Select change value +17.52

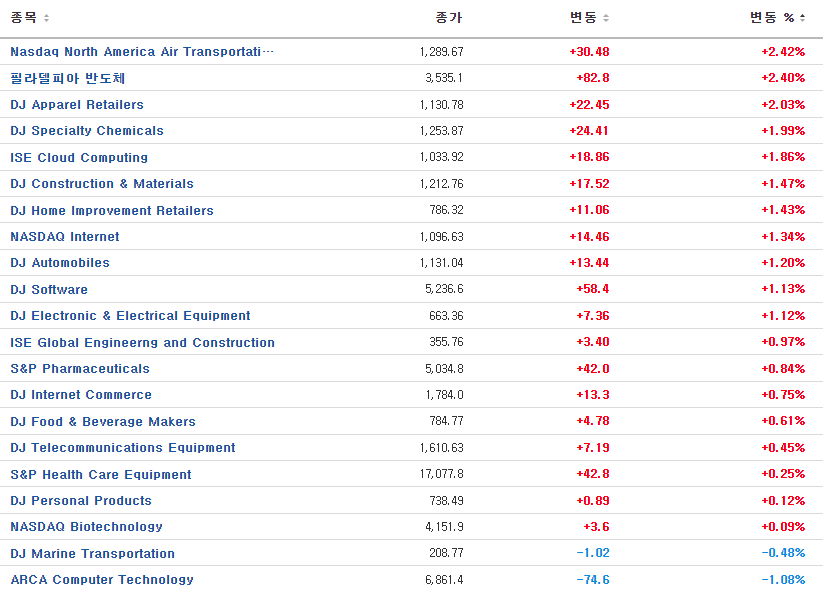point(589,184)
